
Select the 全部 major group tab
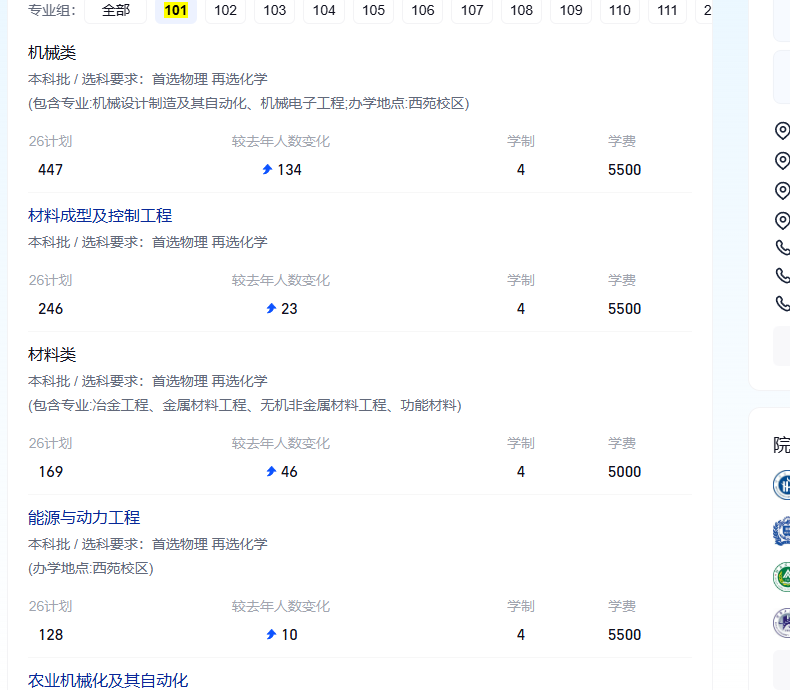pos(115,10)
